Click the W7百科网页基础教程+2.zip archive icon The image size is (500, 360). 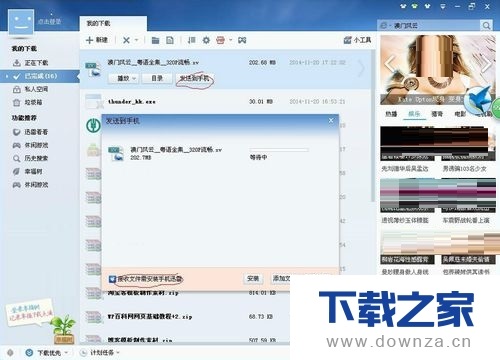click(x=93, y=317)
